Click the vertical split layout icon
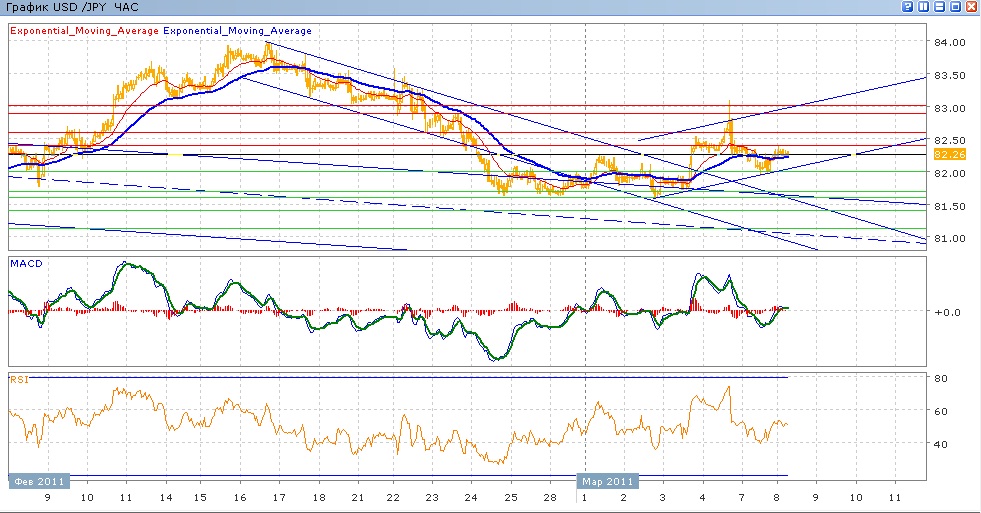 point(923,7)
